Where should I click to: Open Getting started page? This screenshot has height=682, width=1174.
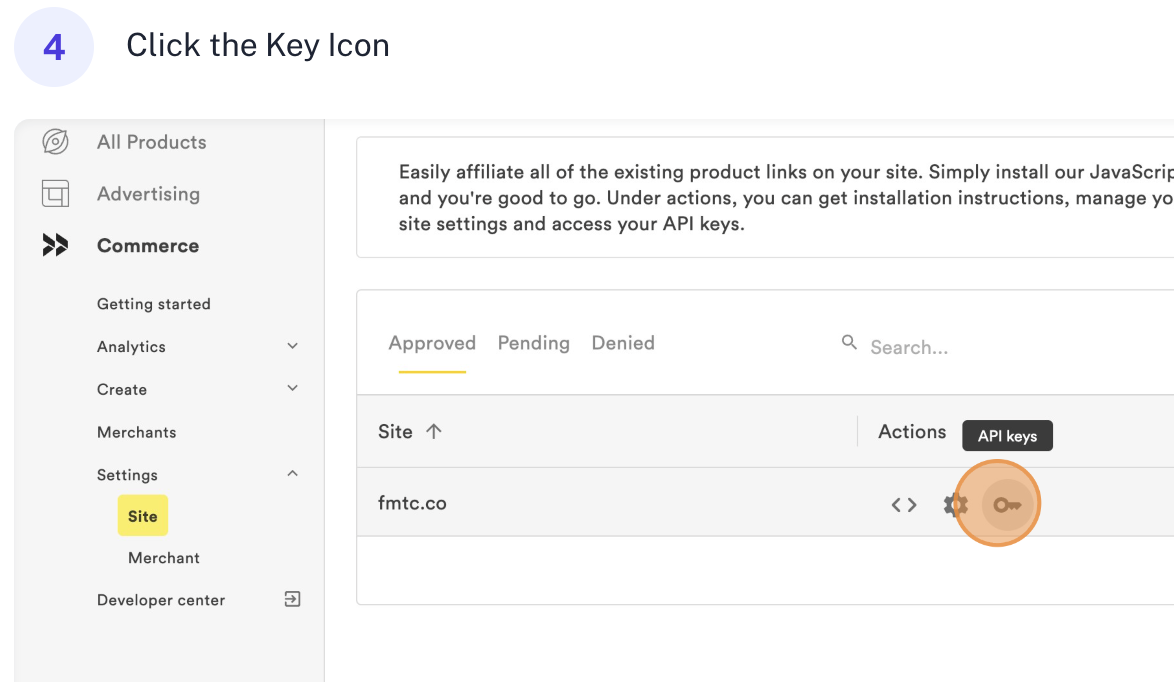154,304
